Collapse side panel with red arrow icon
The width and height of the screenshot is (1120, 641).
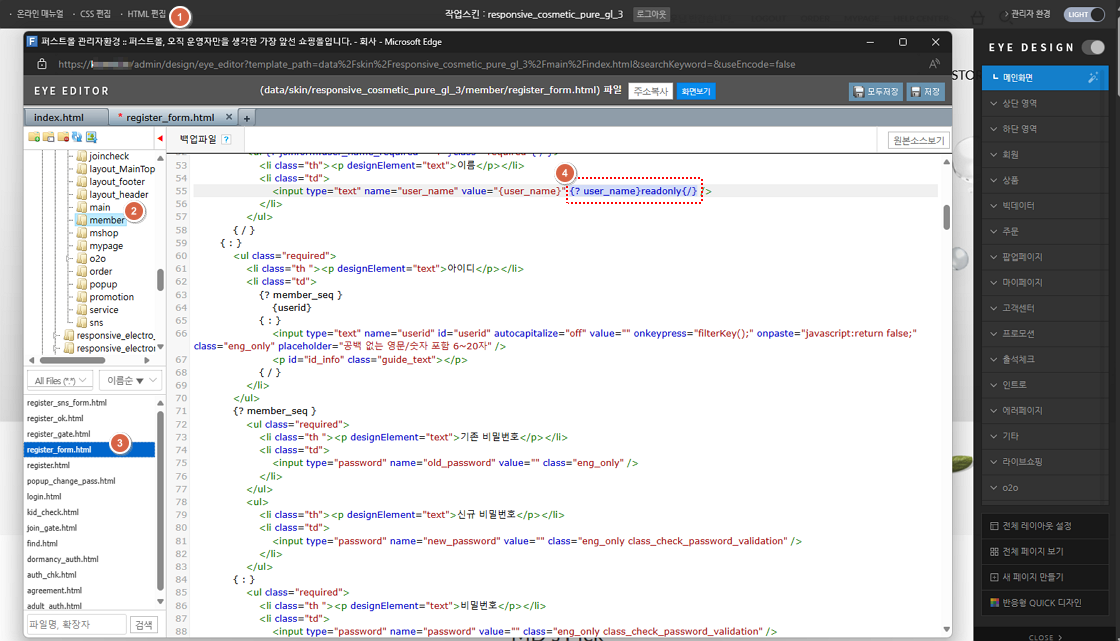[x=160, y=139]
